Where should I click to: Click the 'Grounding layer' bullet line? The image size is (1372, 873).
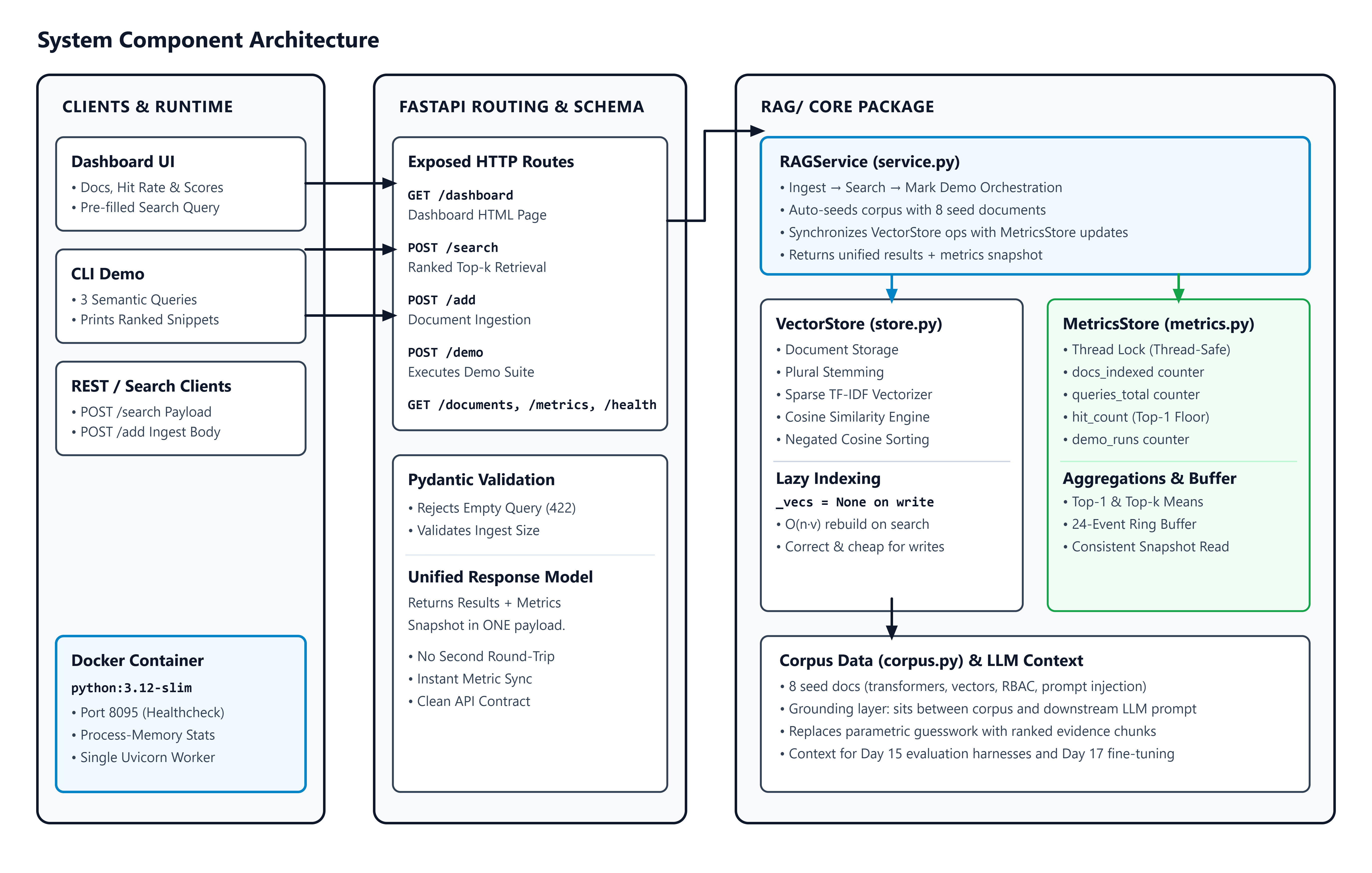coord(988,709)
